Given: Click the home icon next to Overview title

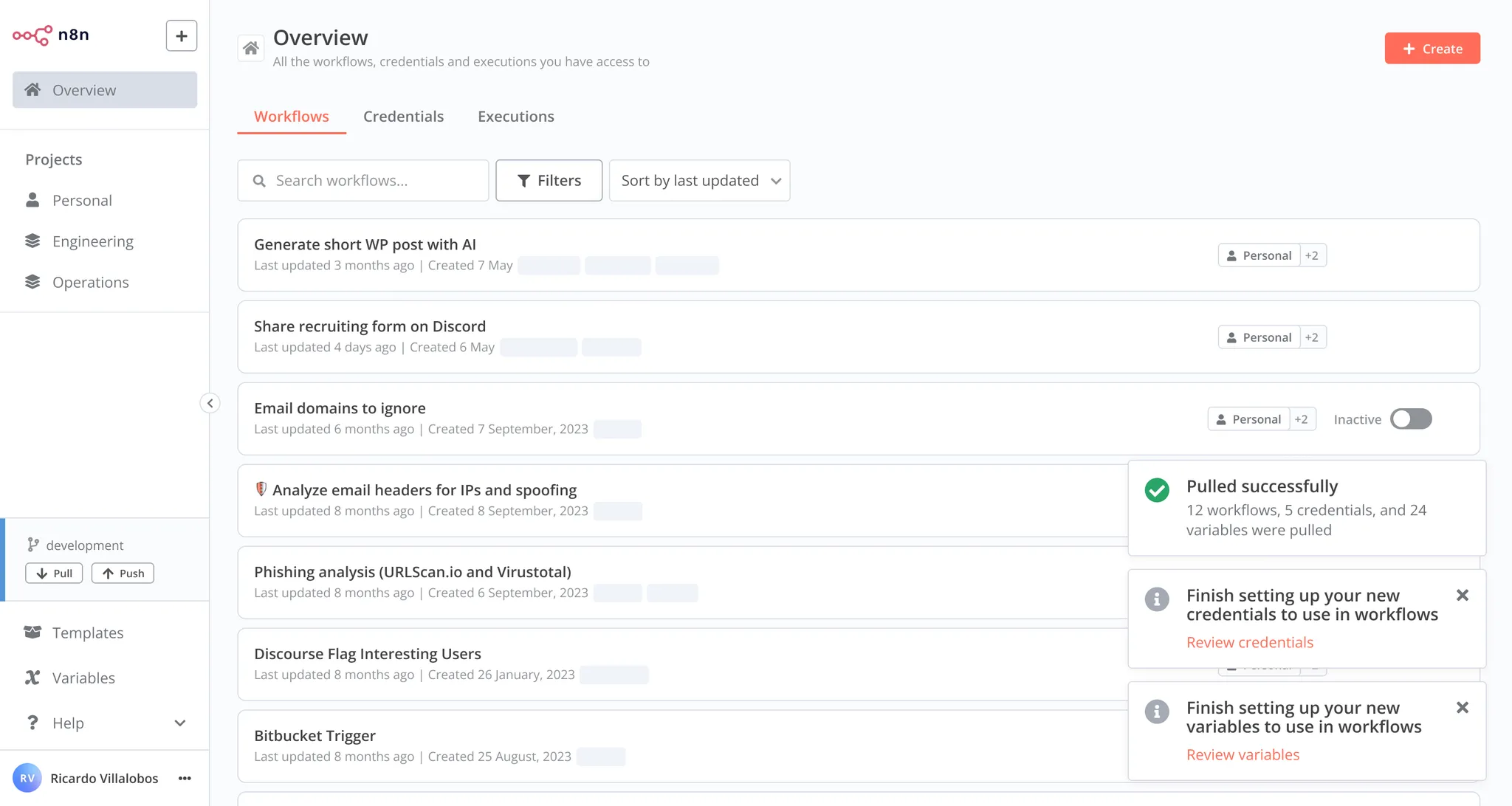Looking at the screenshot, I should (251, 47).
